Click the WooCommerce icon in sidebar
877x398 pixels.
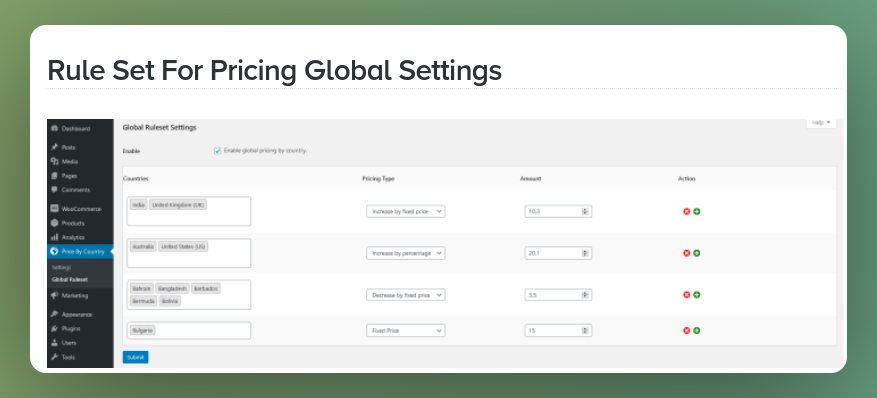(x=54, y=209)
